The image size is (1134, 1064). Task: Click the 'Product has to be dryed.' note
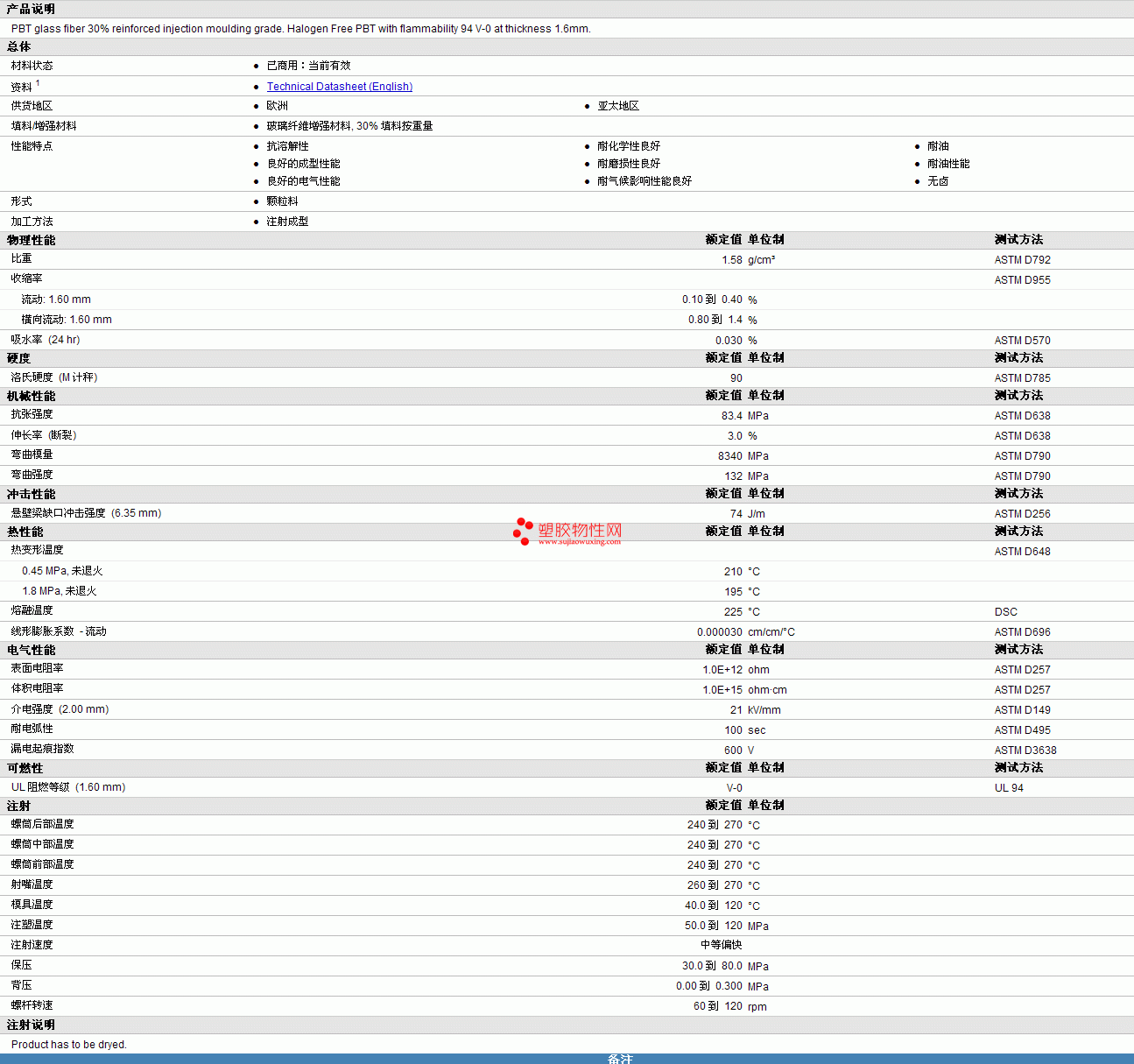coord(69,1045)
